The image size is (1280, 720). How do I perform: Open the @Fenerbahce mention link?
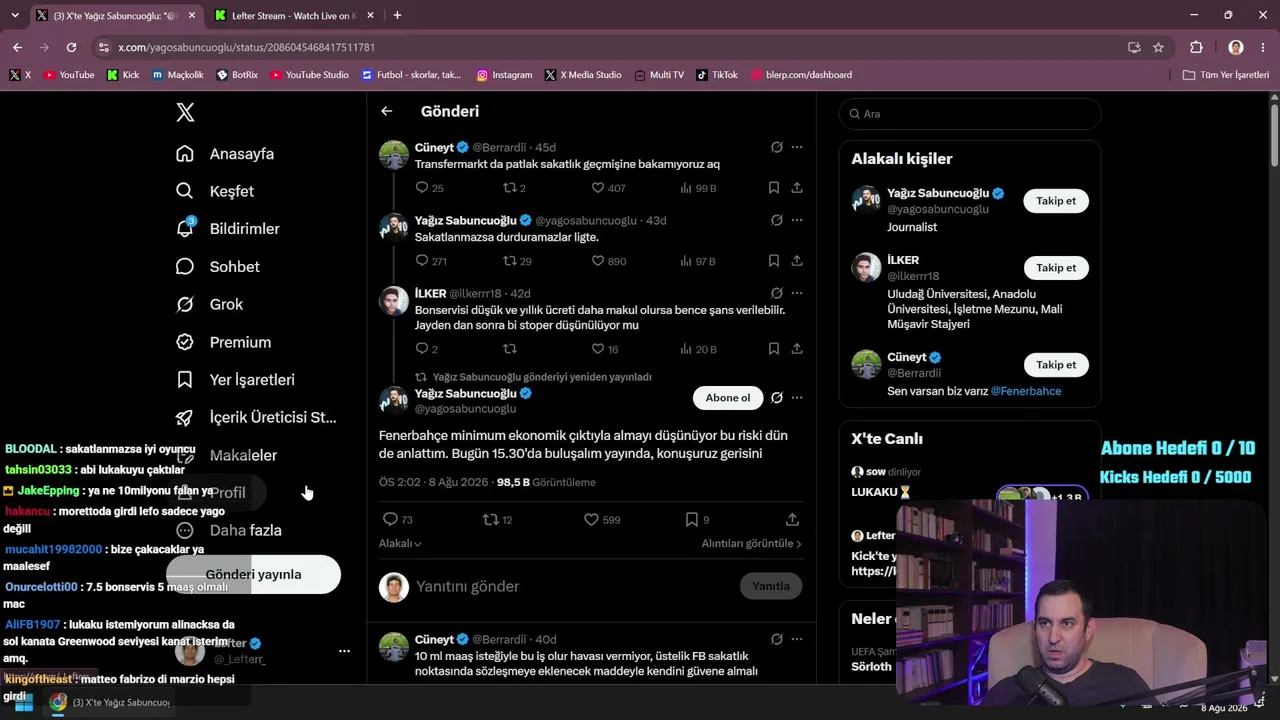(x=1026, y=391)
